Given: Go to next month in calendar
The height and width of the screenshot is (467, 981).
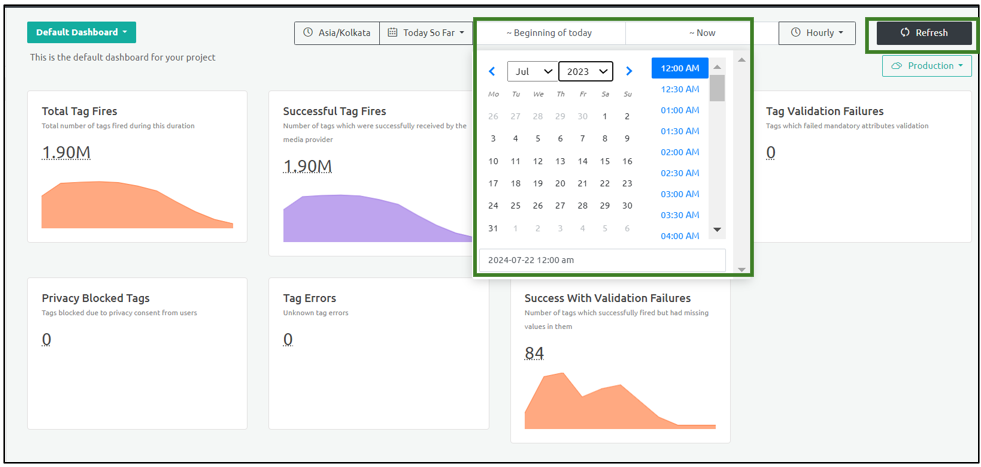Looking at the screenshot, I should 628,72.
